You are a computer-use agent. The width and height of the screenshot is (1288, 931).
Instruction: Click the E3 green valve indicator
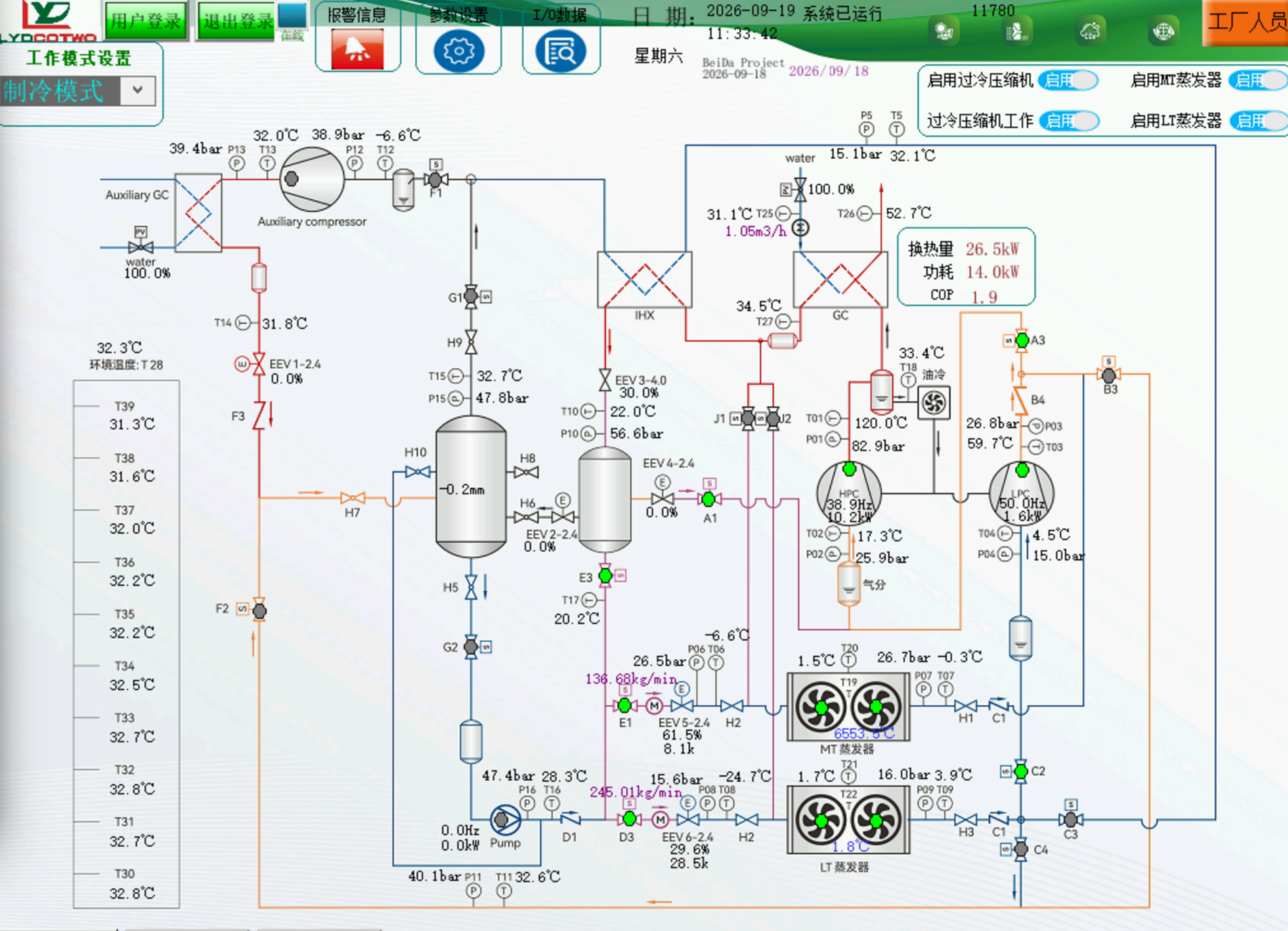[x=605, y=576]
